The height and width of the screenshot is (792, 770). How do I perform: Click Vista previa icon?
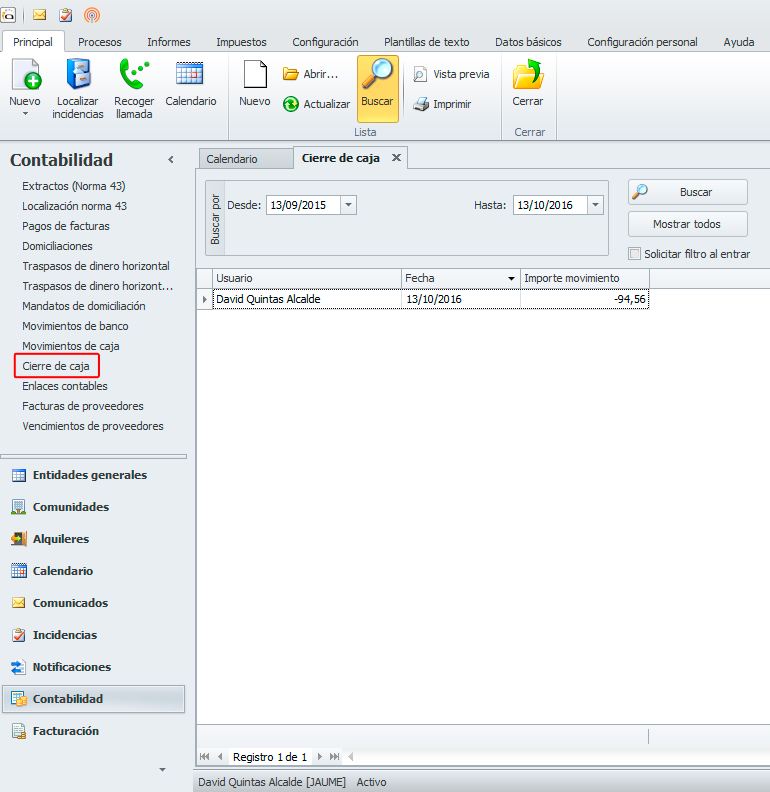click(420, 74)
